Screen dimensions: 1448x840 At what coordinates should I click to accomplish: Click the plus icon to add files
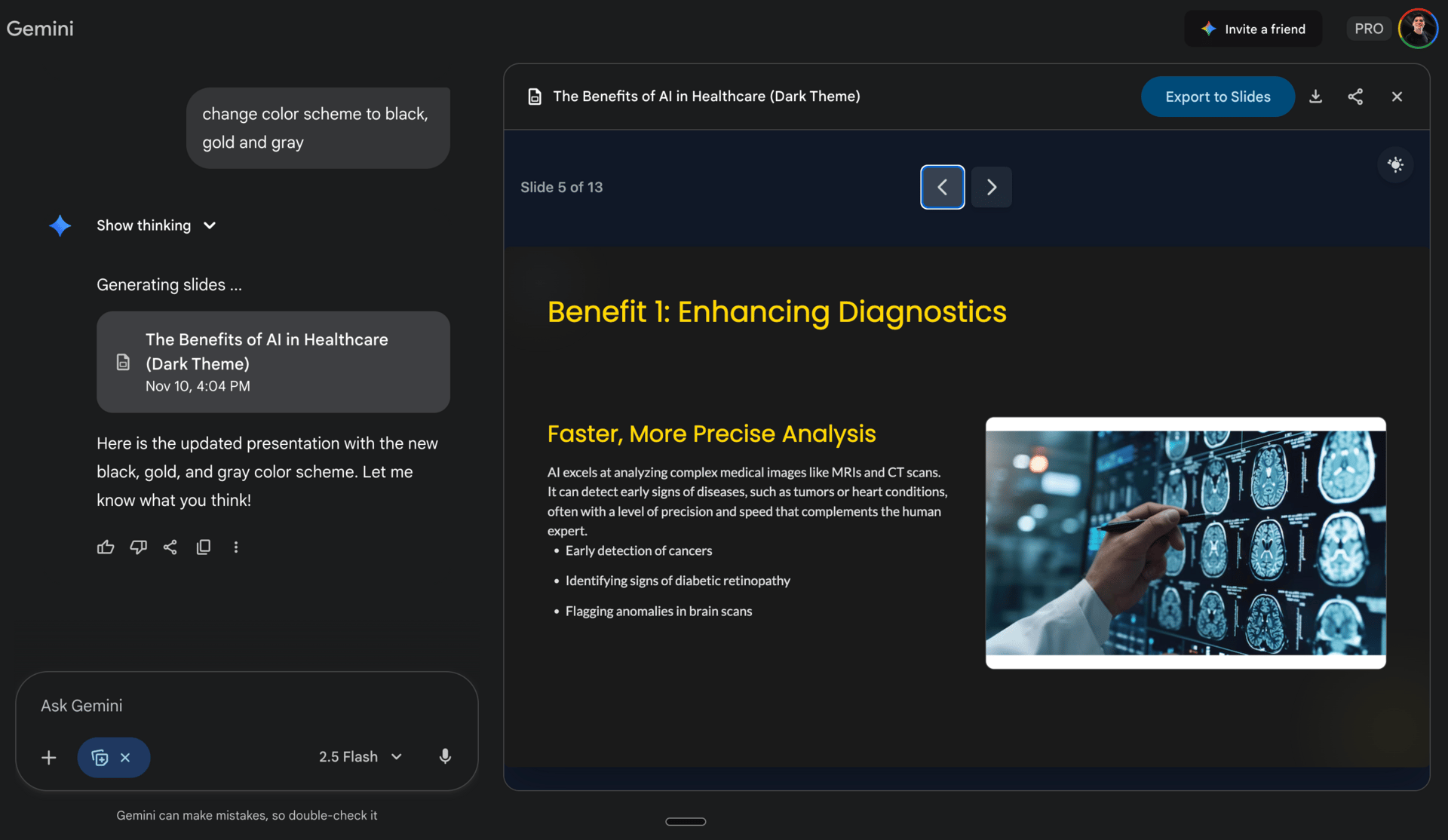point(49,757)
